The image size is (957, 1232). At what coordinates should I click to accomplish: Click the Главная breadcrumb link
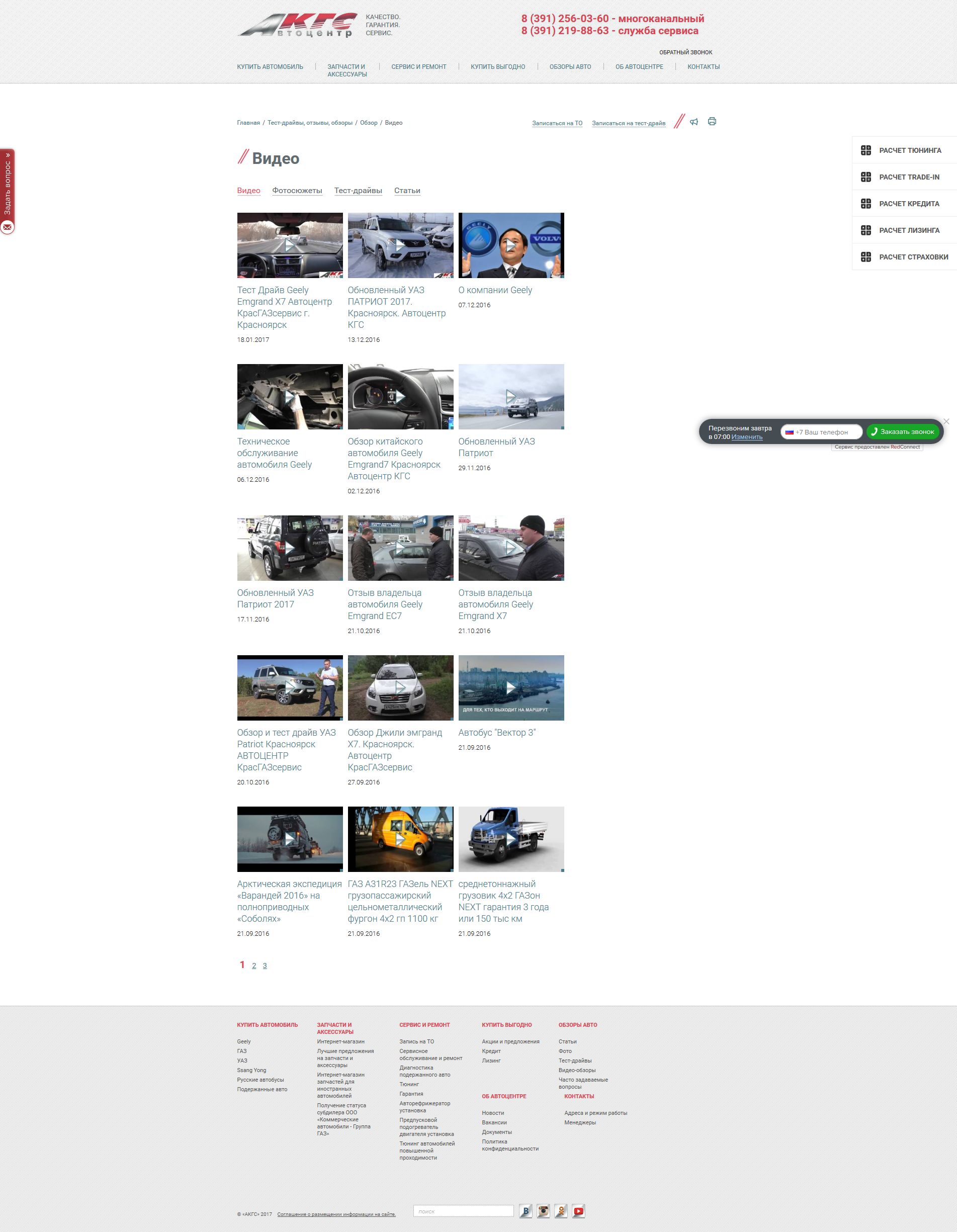tap(248, 122)
